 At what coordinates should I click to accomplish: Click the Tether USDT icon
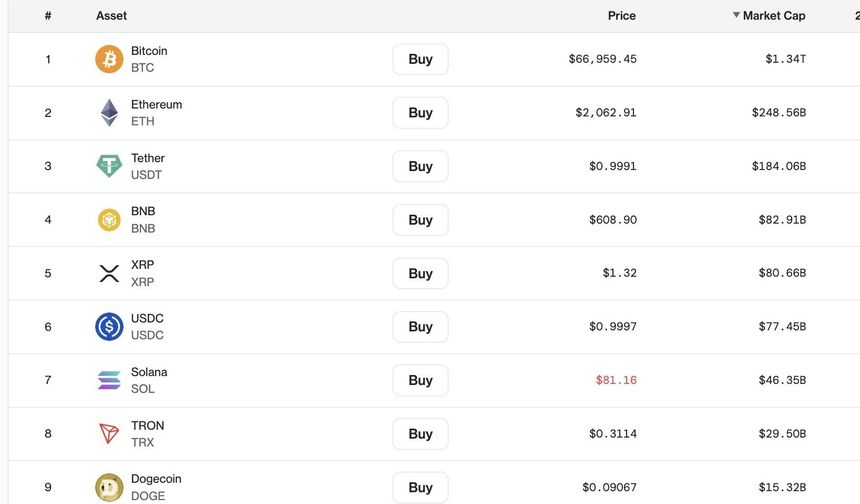pyautogui.click(x=109, y=166)
